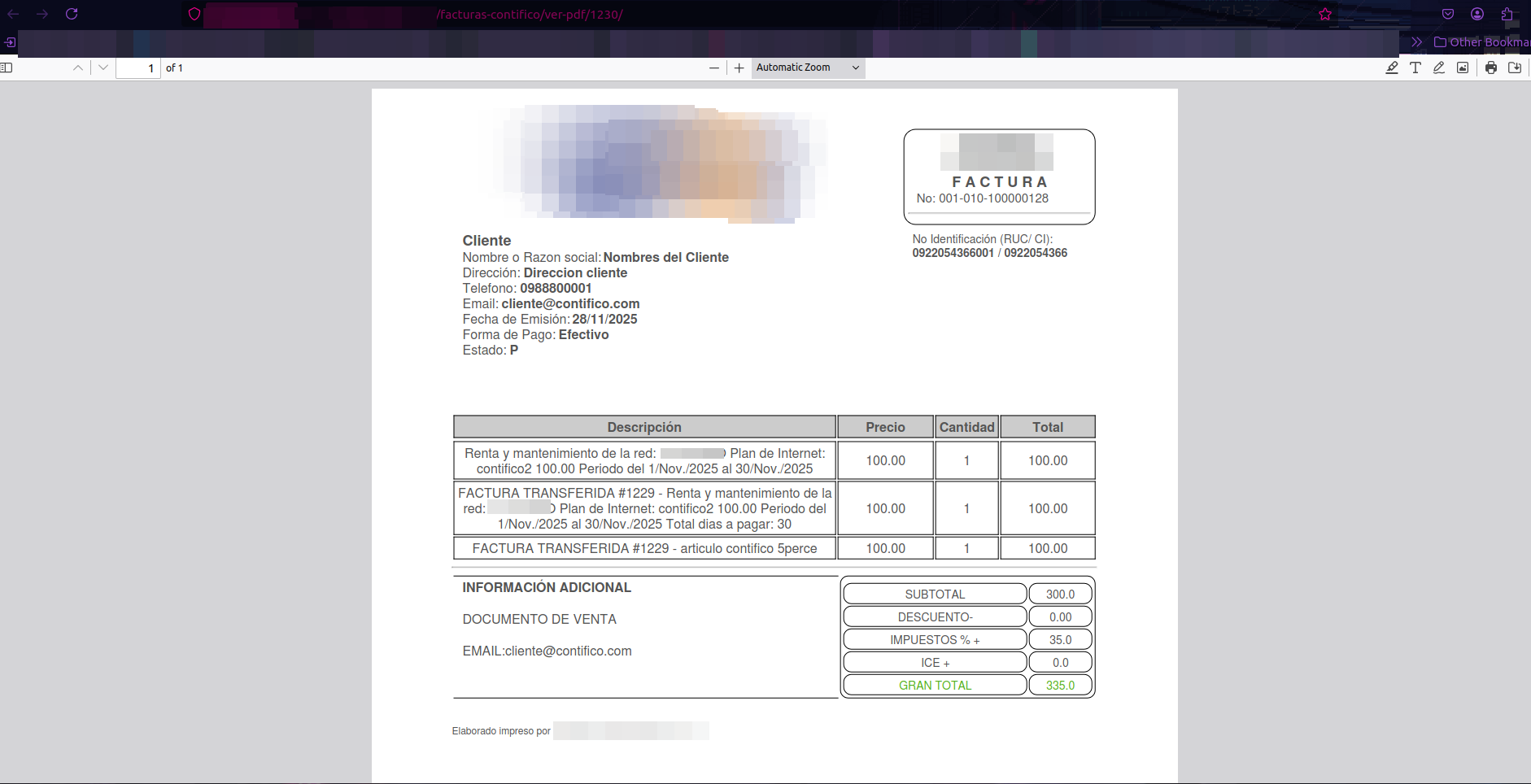Print the invoice PDF
The width and height of the screenshot is (1531, 784).
click(x=1491, y=68)
